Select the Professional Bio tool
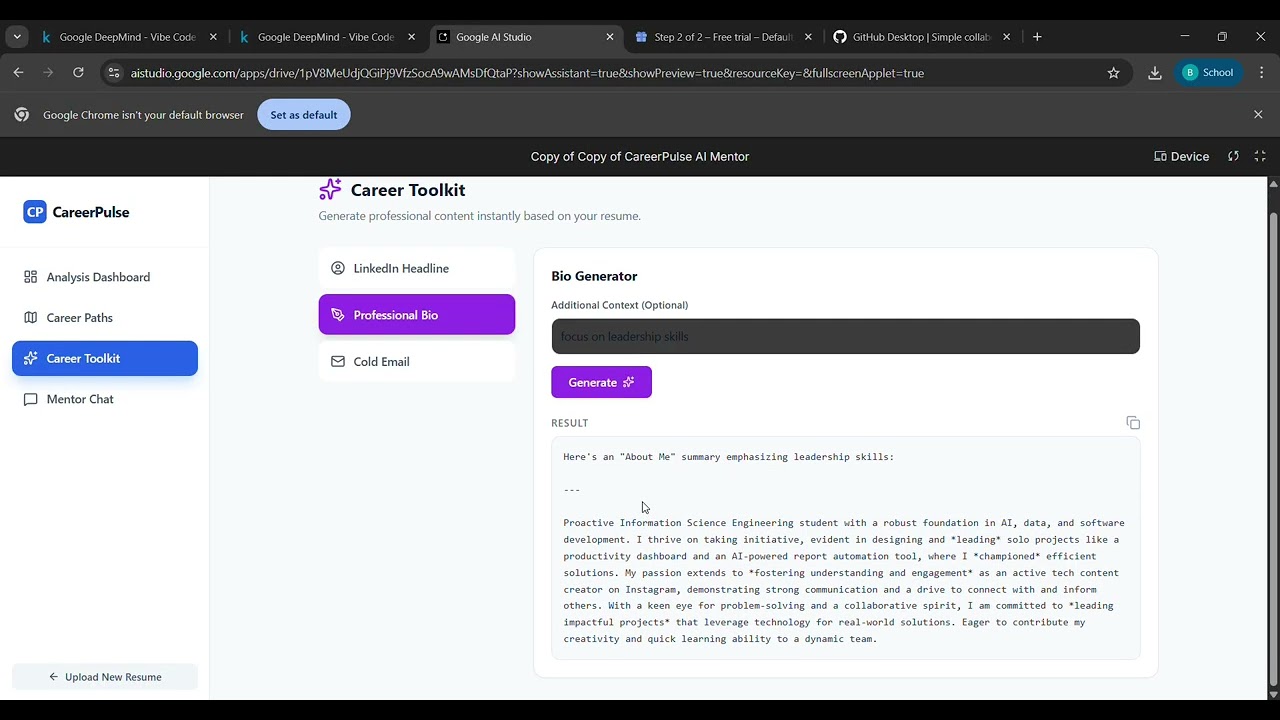This screenshot has height=720, width=1280. tap(417, 315)
